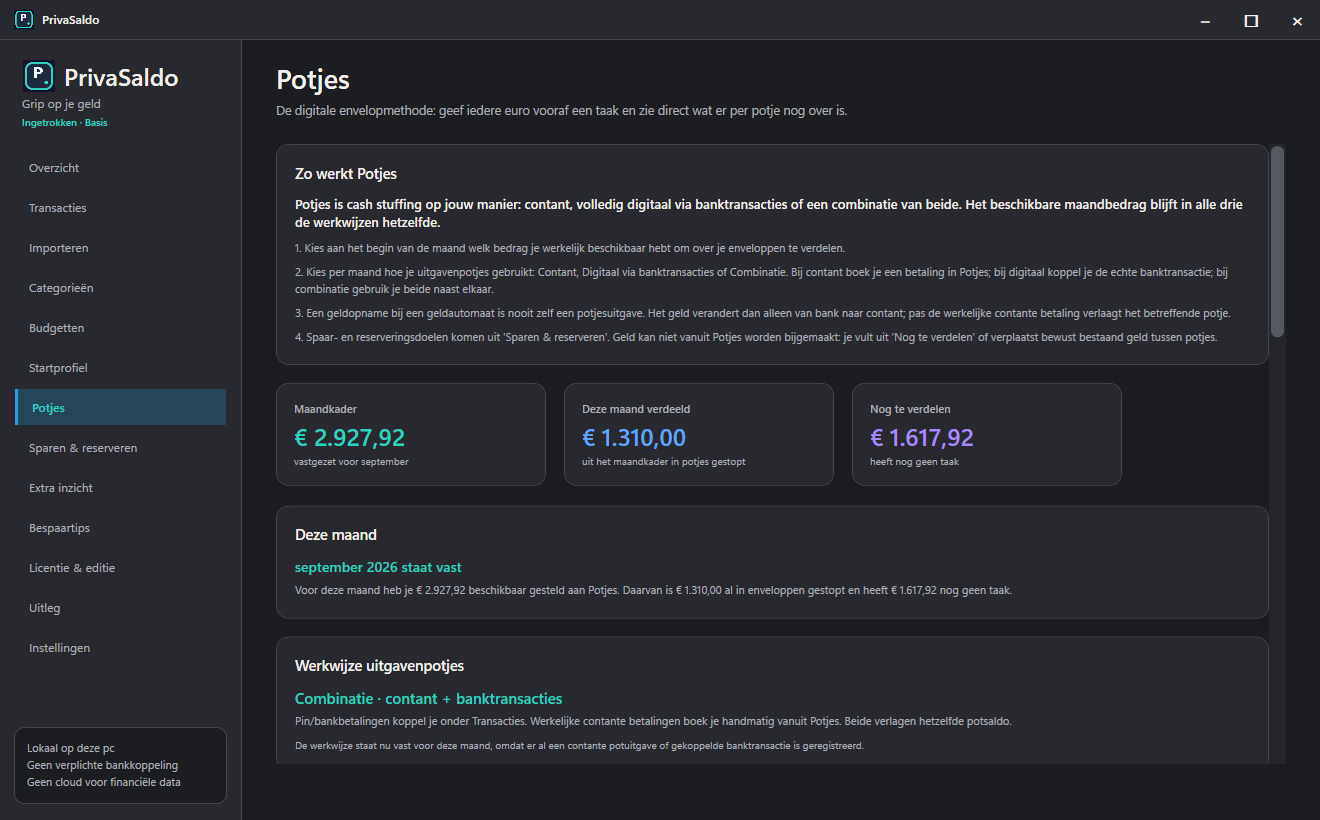The height and width of the screenshot is (820, 1320).
Task: Open the Importeren section
Action: (x=120, y=248)
